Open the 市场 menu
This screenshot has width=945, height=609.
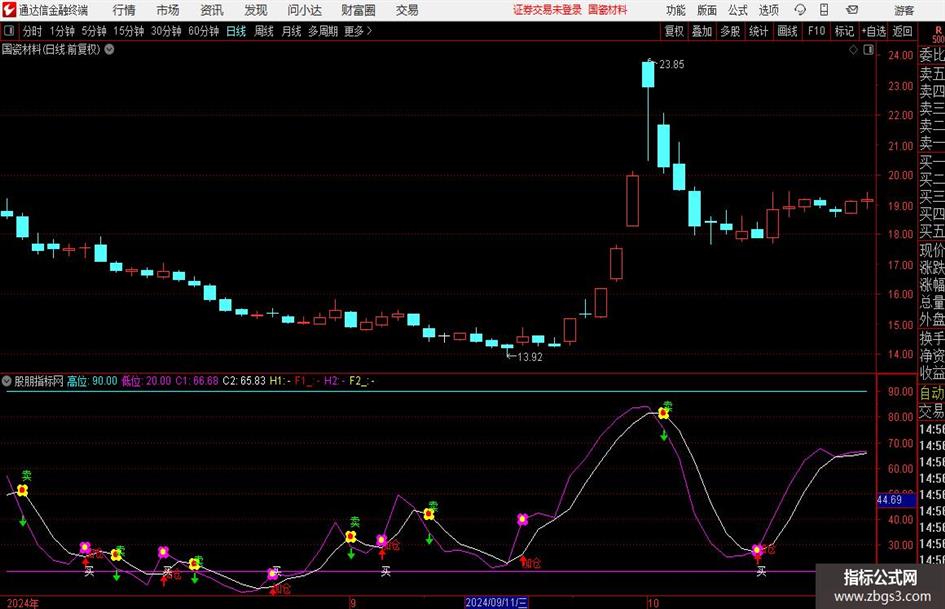pos(168,10)
